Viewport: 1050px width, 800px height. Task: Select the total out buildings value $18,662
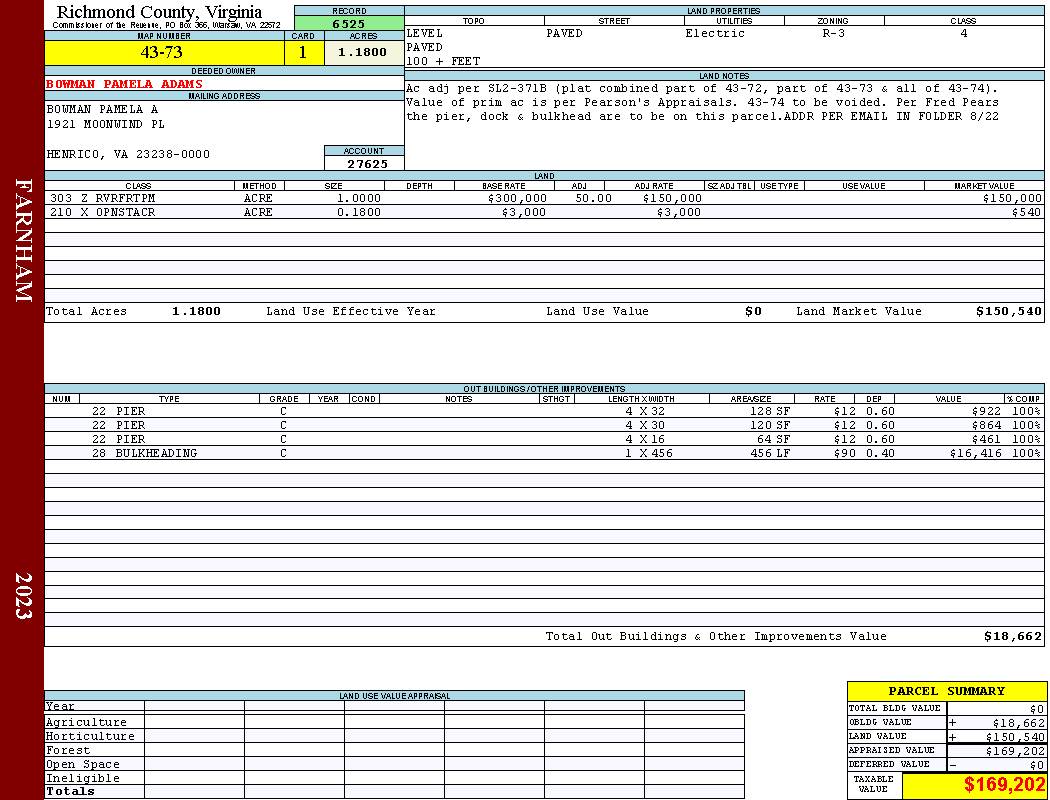tap(1012, 636)
